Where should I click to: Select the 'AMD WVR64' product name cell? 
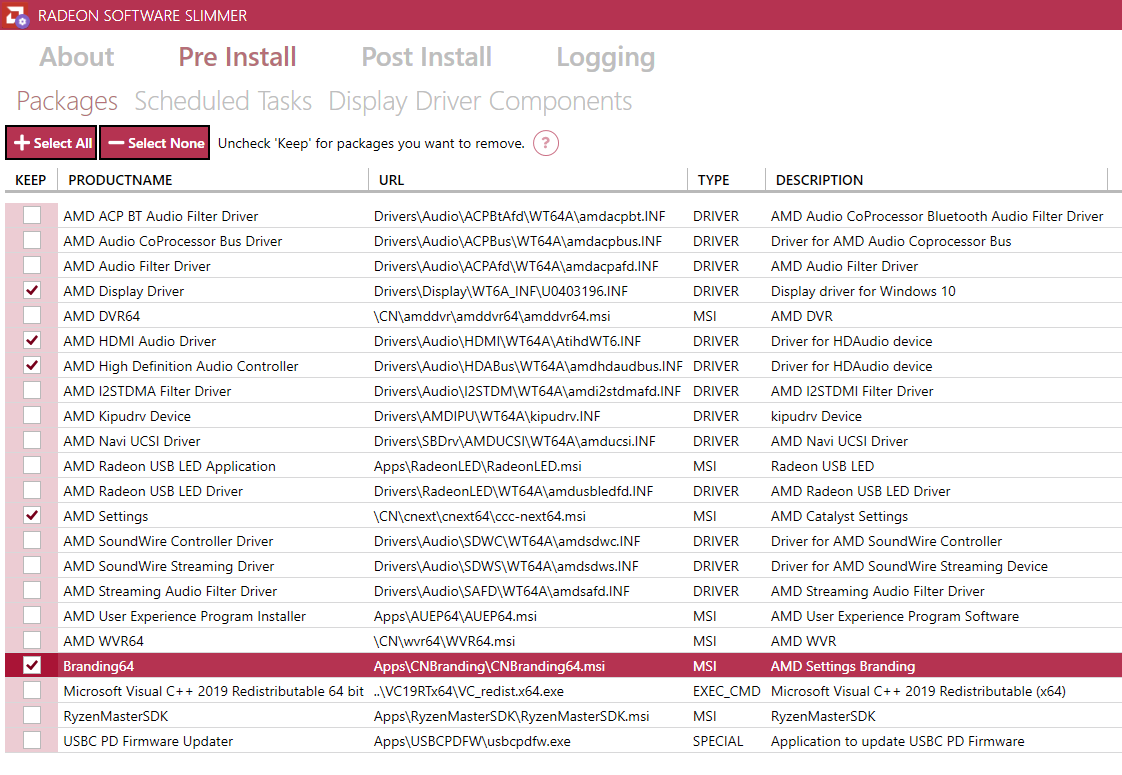(x=103, y=641)
